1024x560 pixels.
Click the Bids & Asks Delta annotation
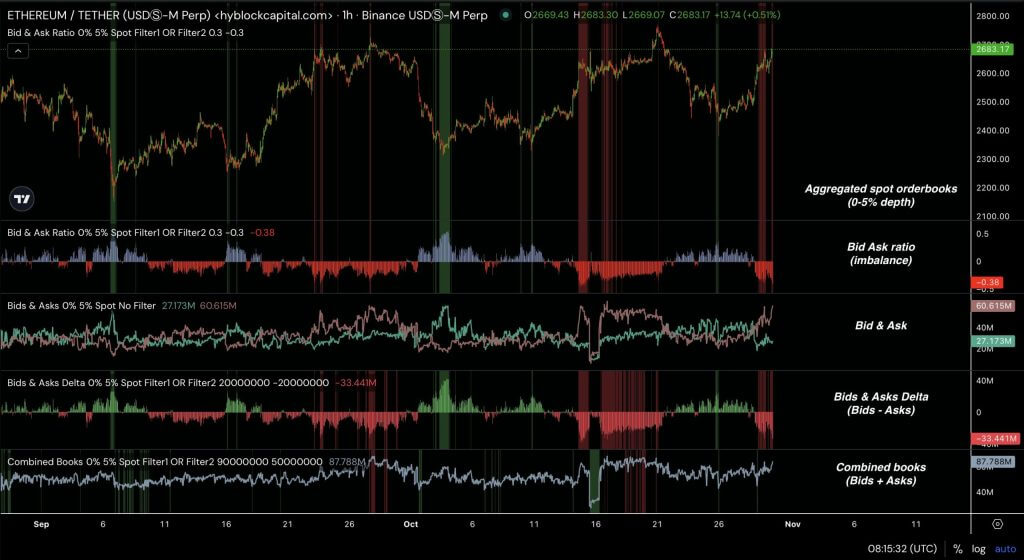click(x=880, y=403)
